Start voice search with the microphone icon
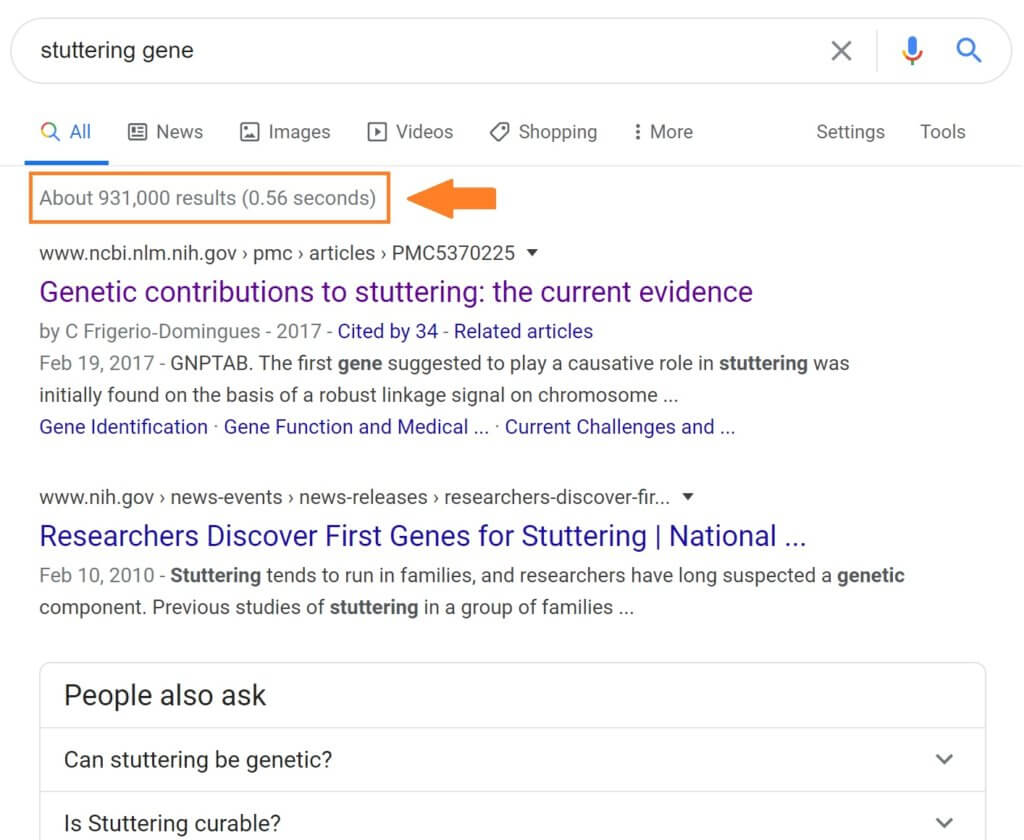Screen dimensions: 1024x840 tap(912, 50)
